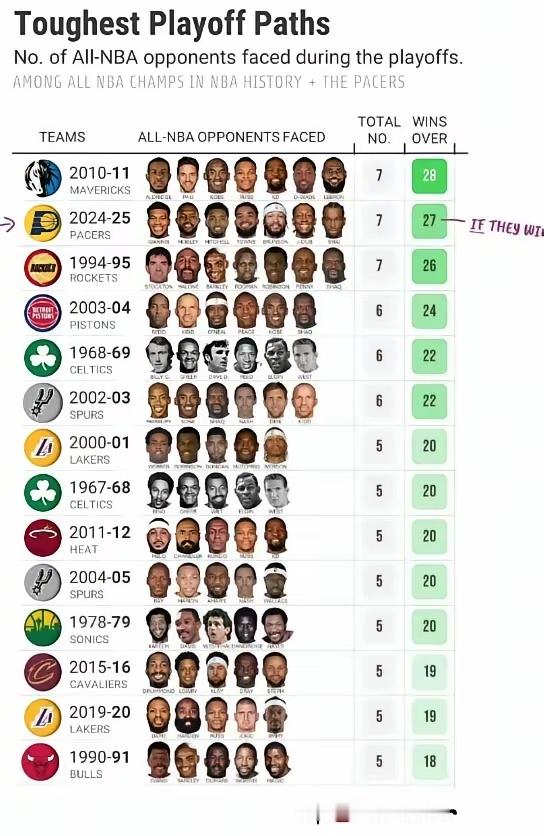Select the Houston Rockets logo

click(43, 268)
